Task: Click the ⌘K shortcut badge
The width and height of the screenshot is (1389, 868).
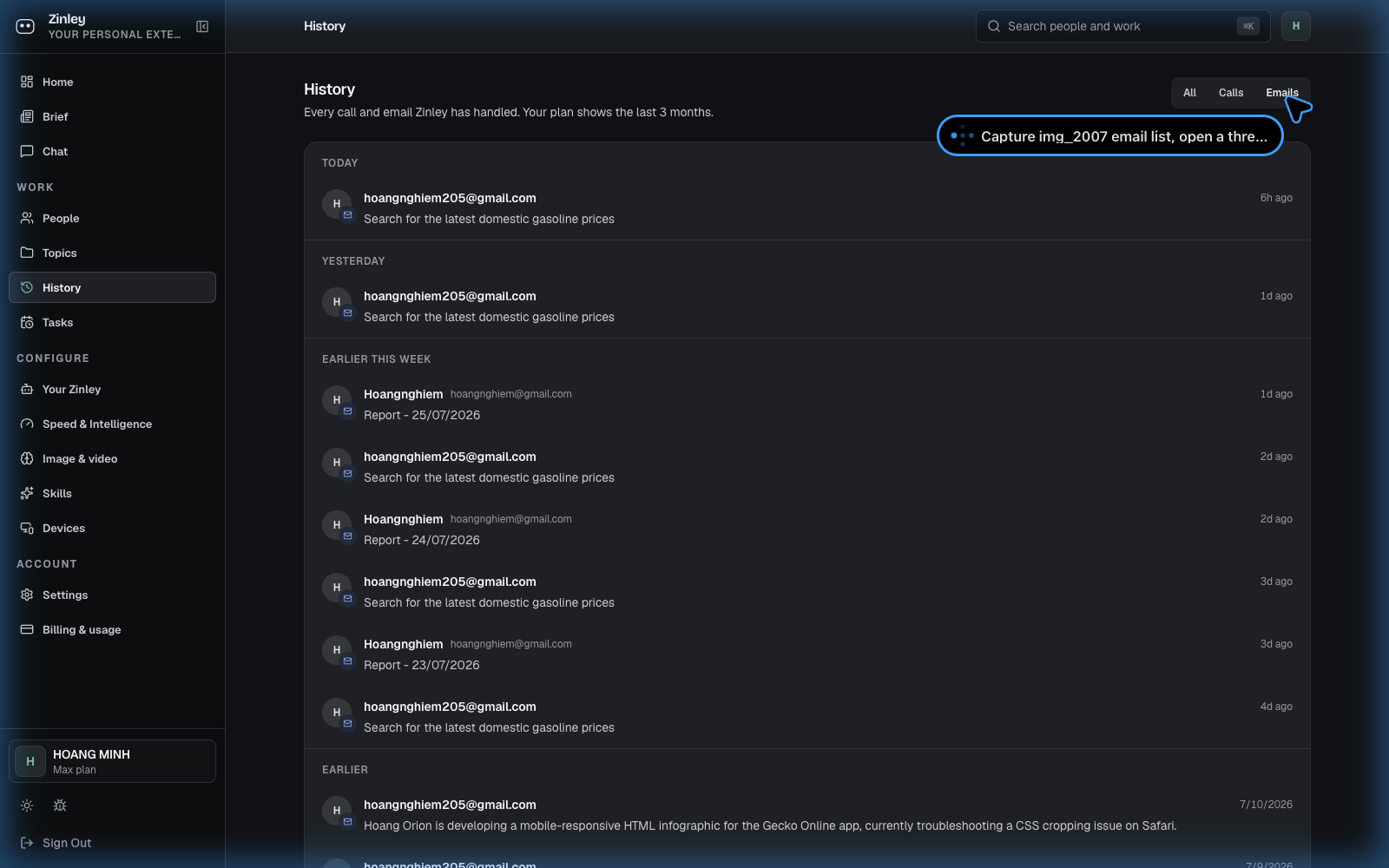Action: (1248, 26)
